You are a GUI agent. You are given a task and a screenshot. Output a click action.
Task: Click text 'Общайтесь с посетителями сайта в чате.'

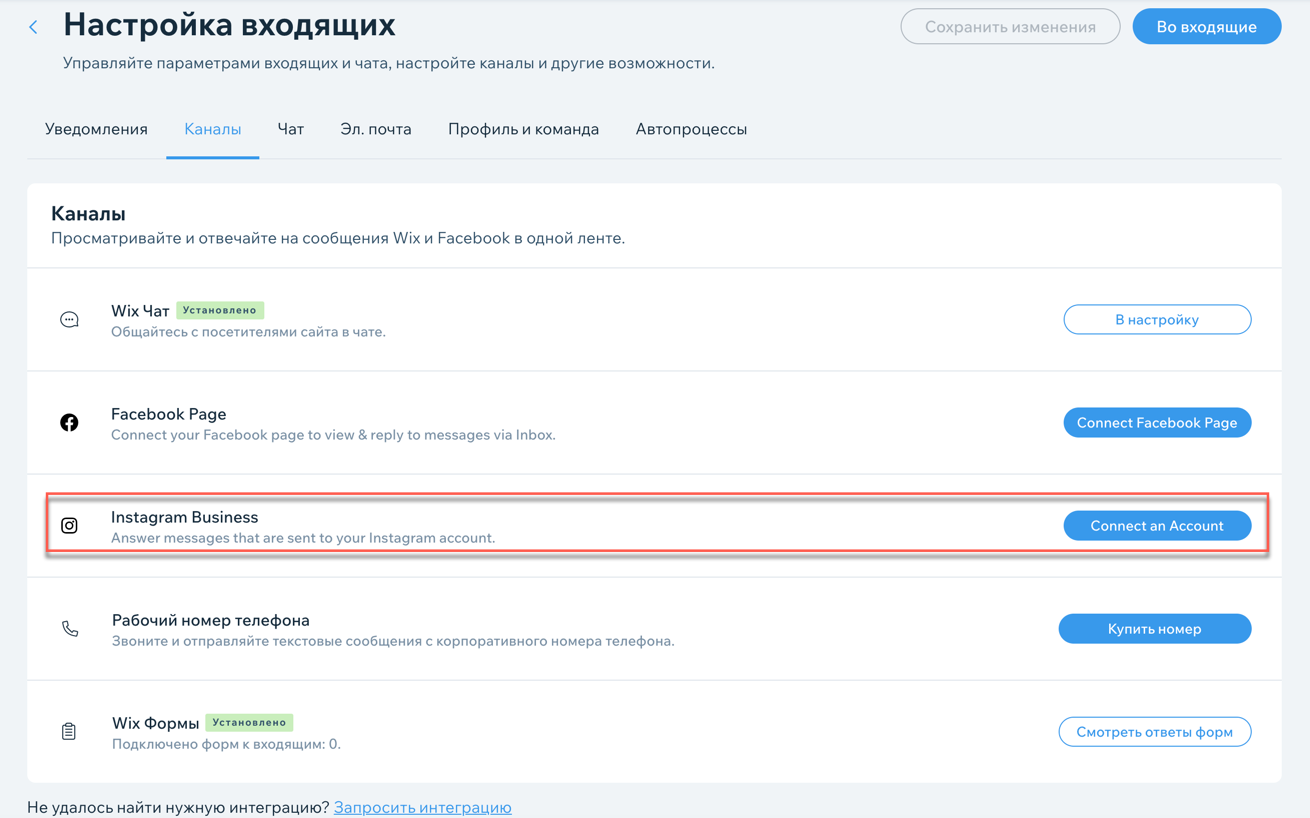pos(248,332)
